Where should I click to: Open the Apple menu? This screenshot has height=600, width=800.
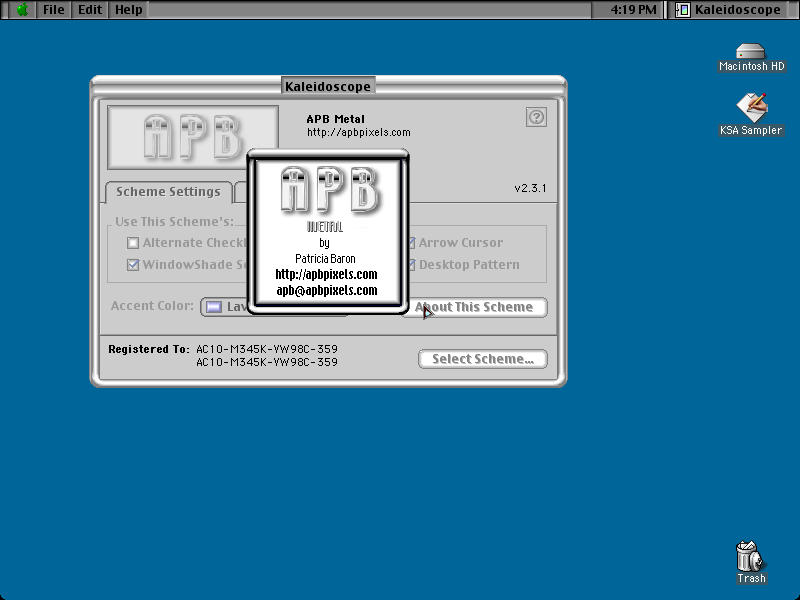[22, 10]
